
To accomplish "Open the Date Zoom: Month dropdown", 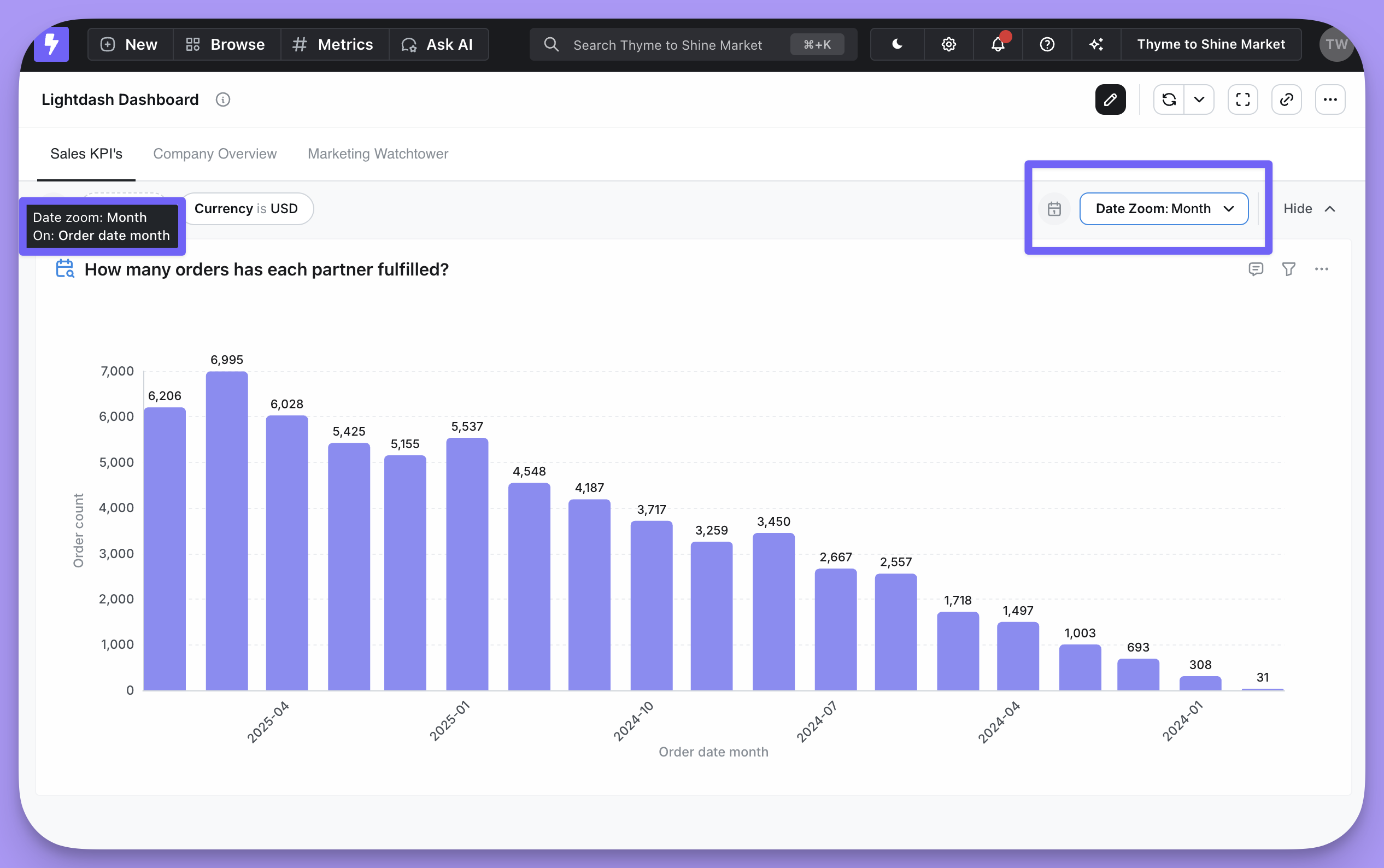I will click(1164, 209).
